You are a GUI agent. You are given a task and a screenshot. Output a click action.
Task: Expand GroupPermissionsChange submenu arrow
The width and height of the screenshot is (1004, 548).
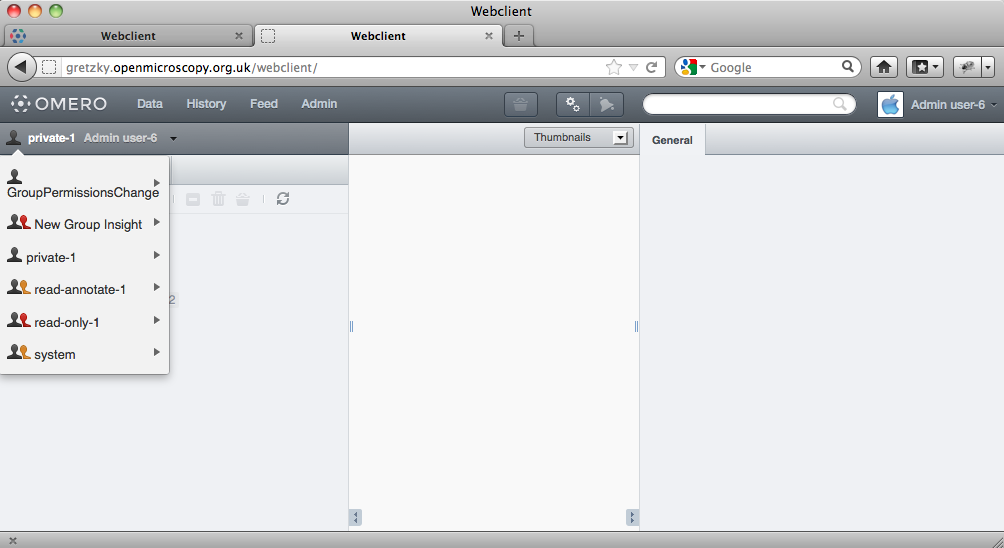pyautogui.click(x=157, y=182)
